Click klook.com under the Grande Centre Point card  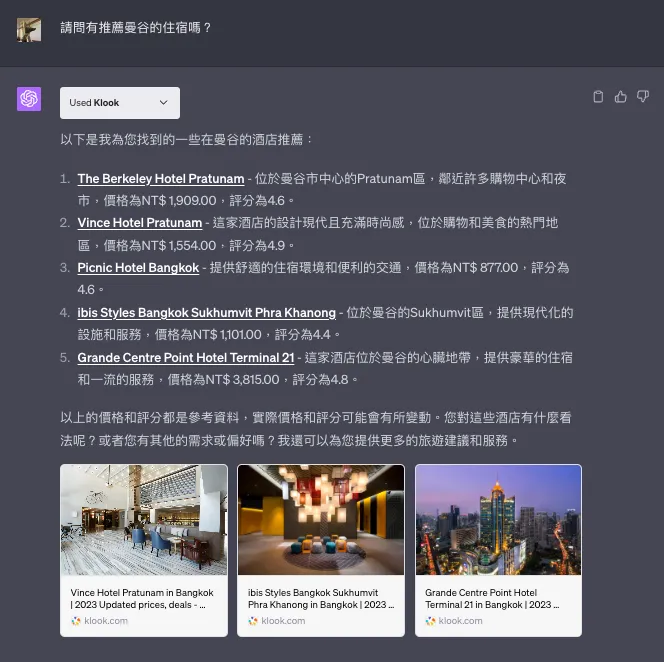460,621
